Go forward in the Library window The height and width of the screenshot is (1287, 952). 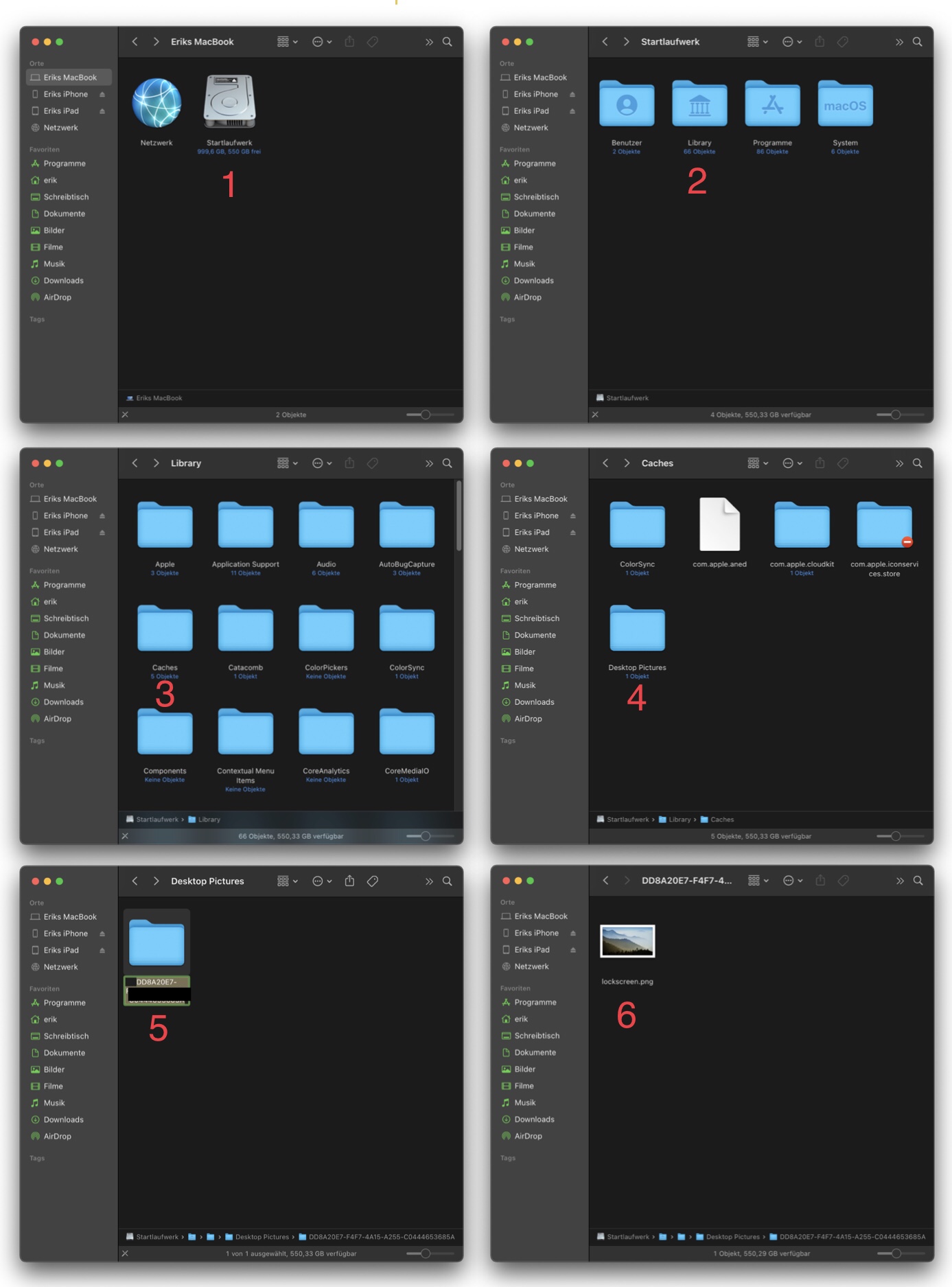click(156, 463)
